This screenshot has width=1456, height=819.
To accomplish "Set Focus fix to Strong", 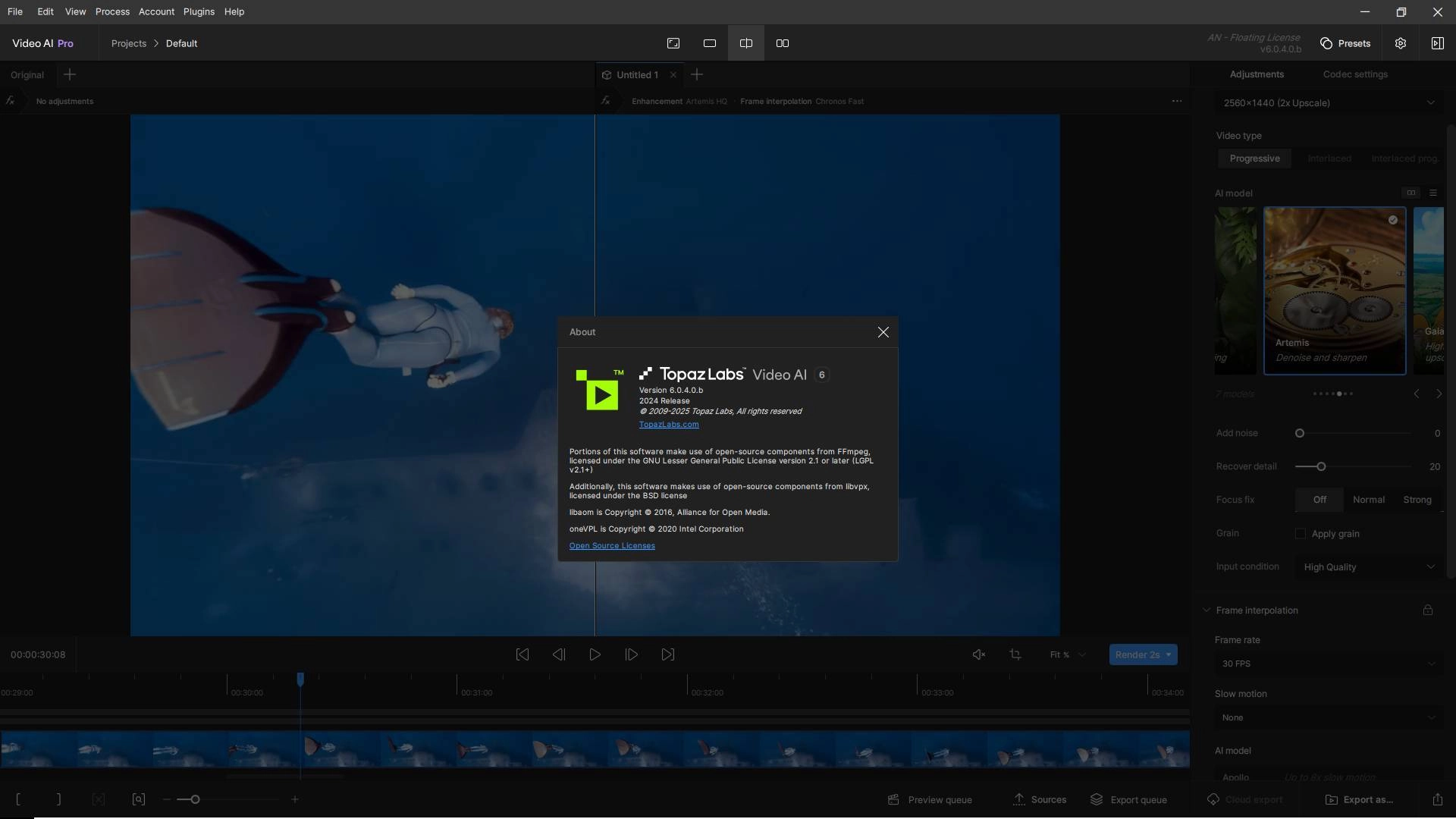I will tap(1417, 500).
